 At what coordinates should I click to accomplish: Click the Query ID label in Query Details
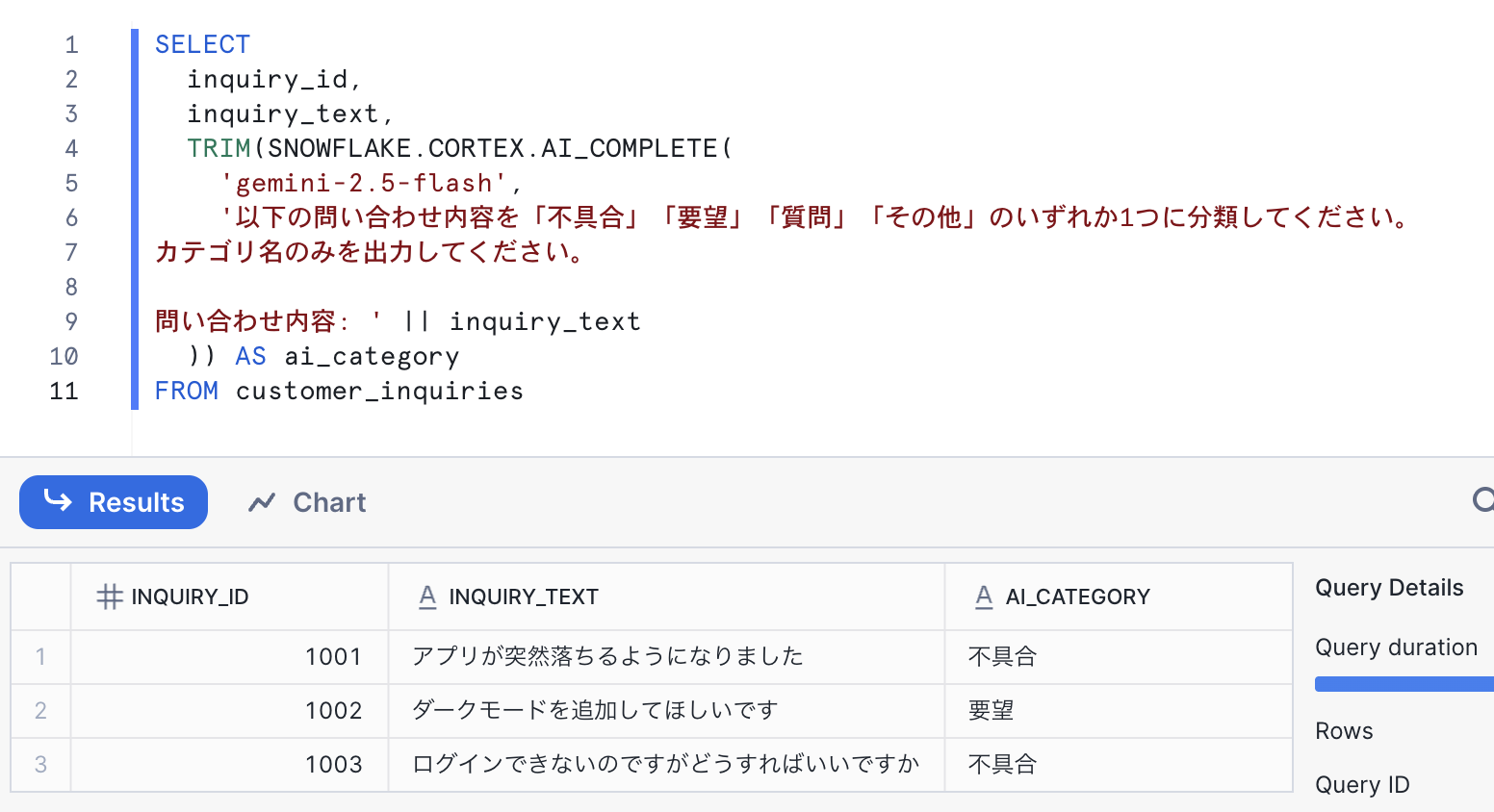coord(1362,784)
